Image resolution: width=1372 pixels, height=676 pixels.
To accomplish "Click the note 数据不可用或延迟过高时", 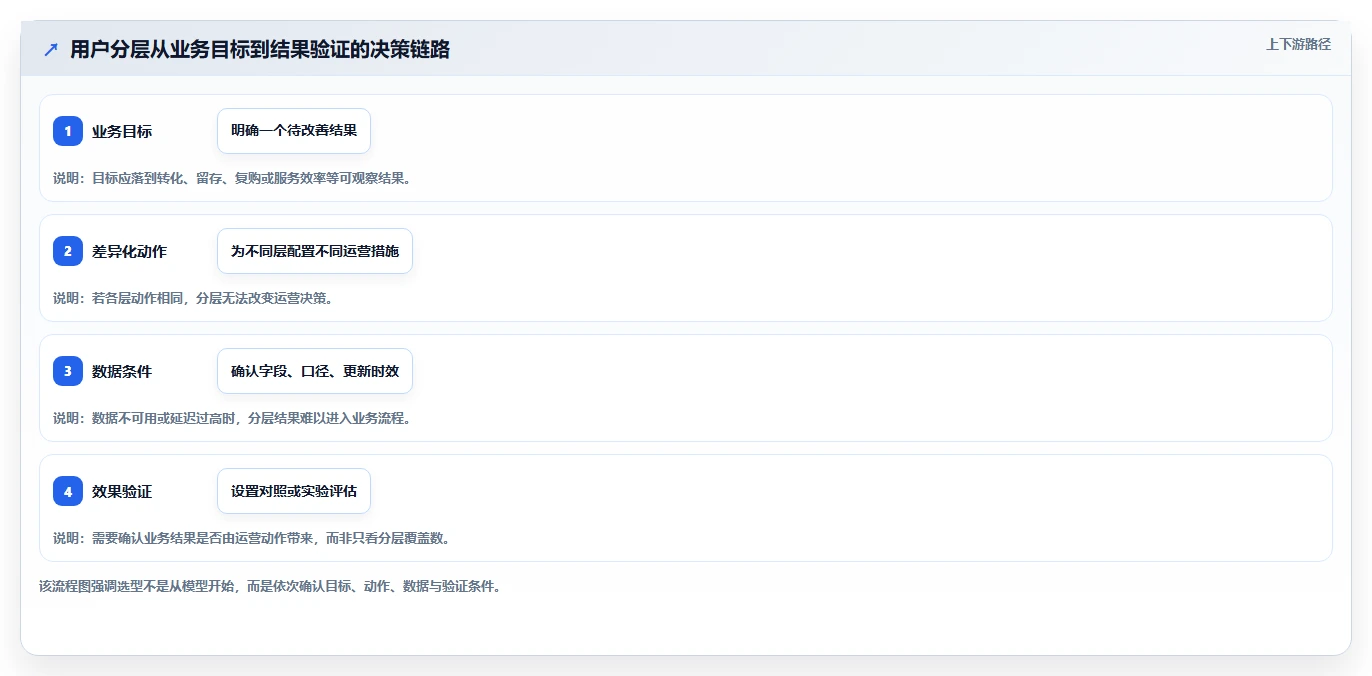I will pyautogui.click(x=232, y=418).
